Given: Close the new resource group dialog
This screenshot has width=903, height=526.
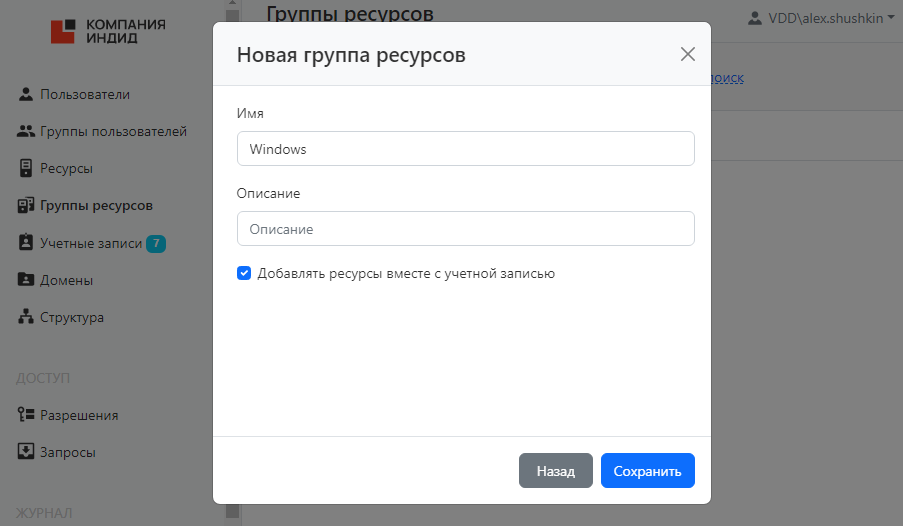Looking at the screenshot, I should tap(687, 55).
